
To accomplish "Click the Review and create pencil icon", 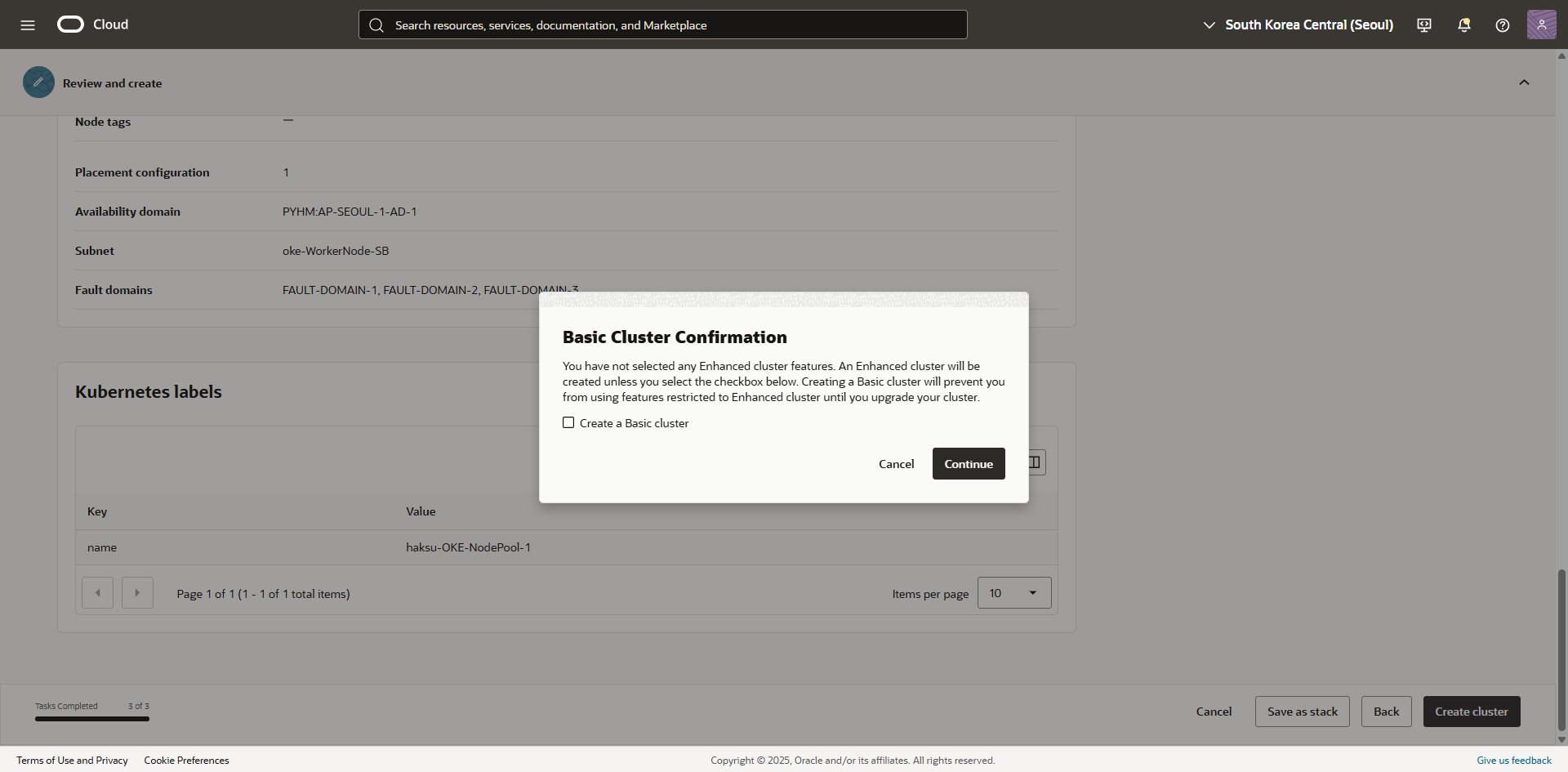I will coord(38,83).
